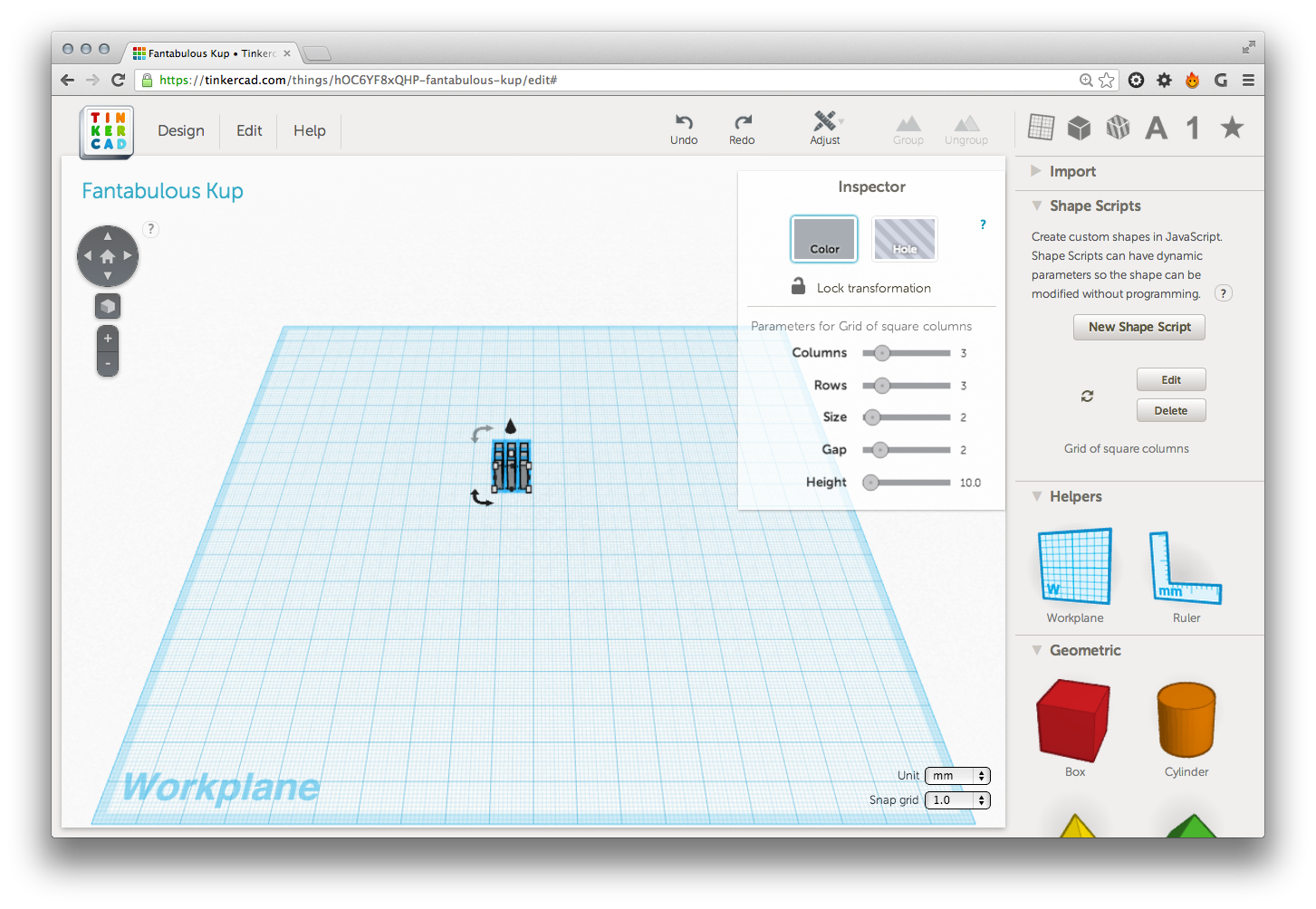The image size is (1316, 909).
Task: Click the Delete shape script button
Action: click(x=1170, y=410)
